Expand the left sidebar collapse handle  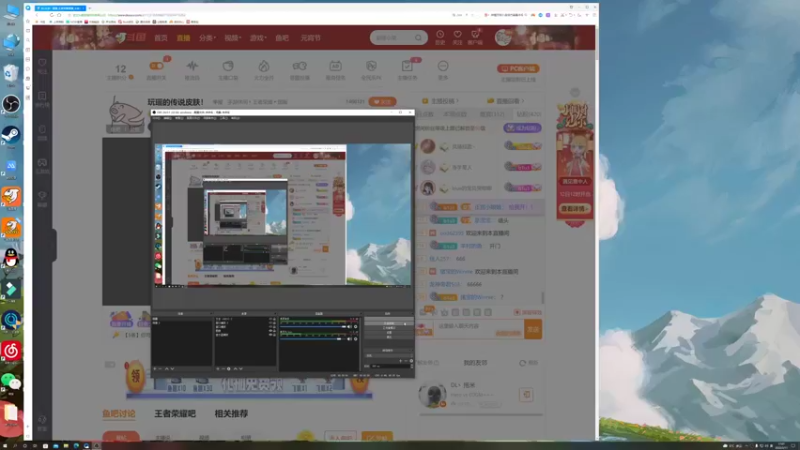tap(54, 245)
